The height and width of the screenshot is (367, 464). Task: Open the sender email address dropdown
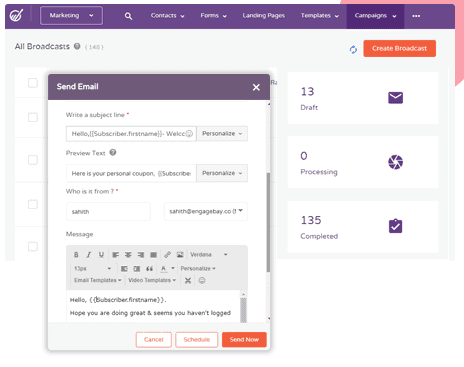pyautogui.click(x=206, y=211)
